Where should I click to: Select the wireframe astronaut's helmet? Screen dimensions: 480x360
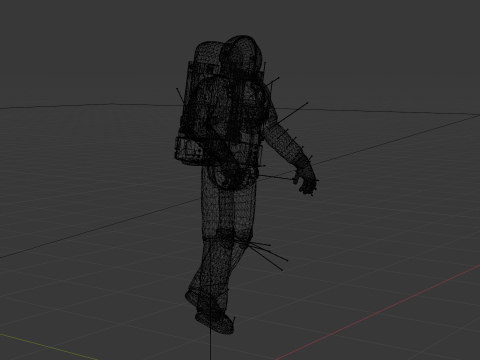pos(241,56)
